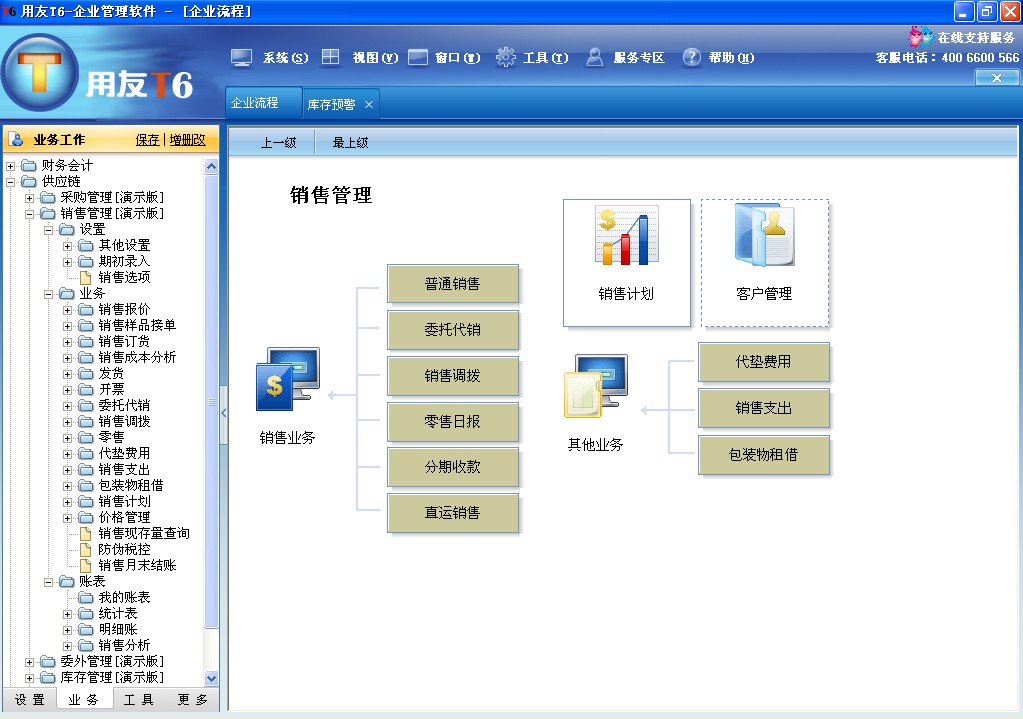Click the 系统 monitor icon
This screenshot has height=719, width=1023.
click(241, 58)
